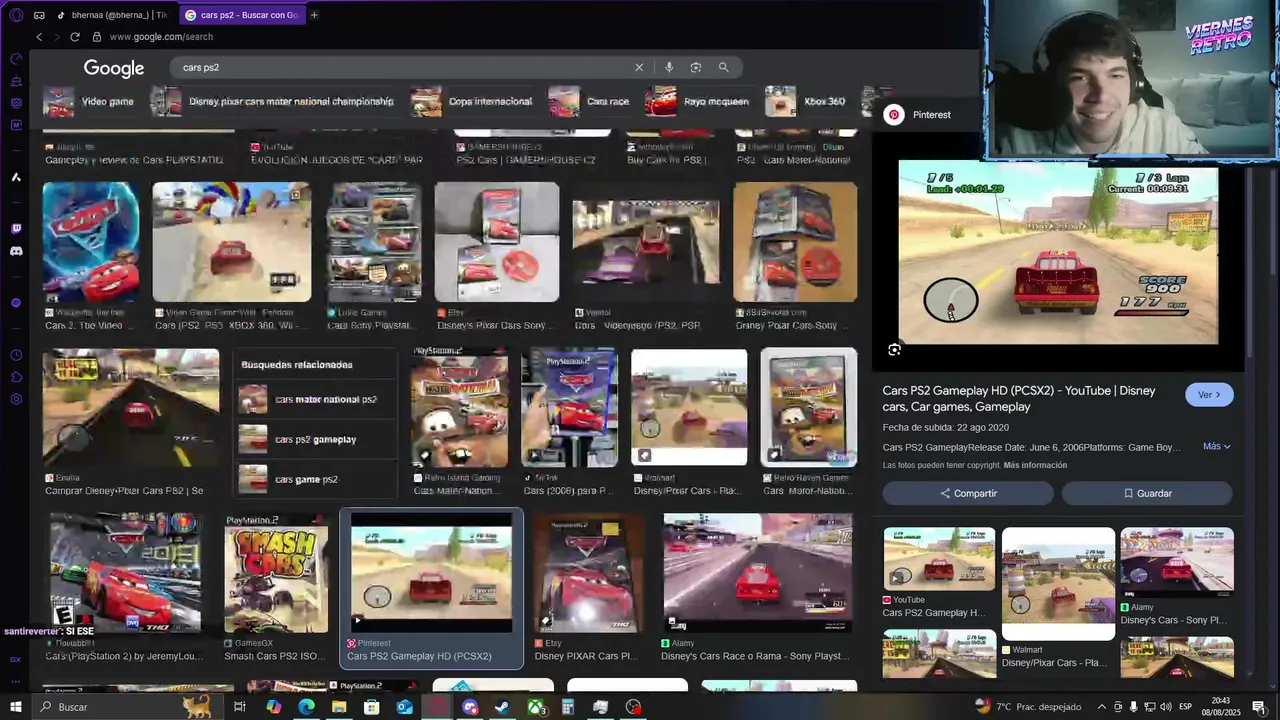This screenshot has height=720, width=1280.
Task: Click the magnifier search button
Action: [x=723, y=67]
